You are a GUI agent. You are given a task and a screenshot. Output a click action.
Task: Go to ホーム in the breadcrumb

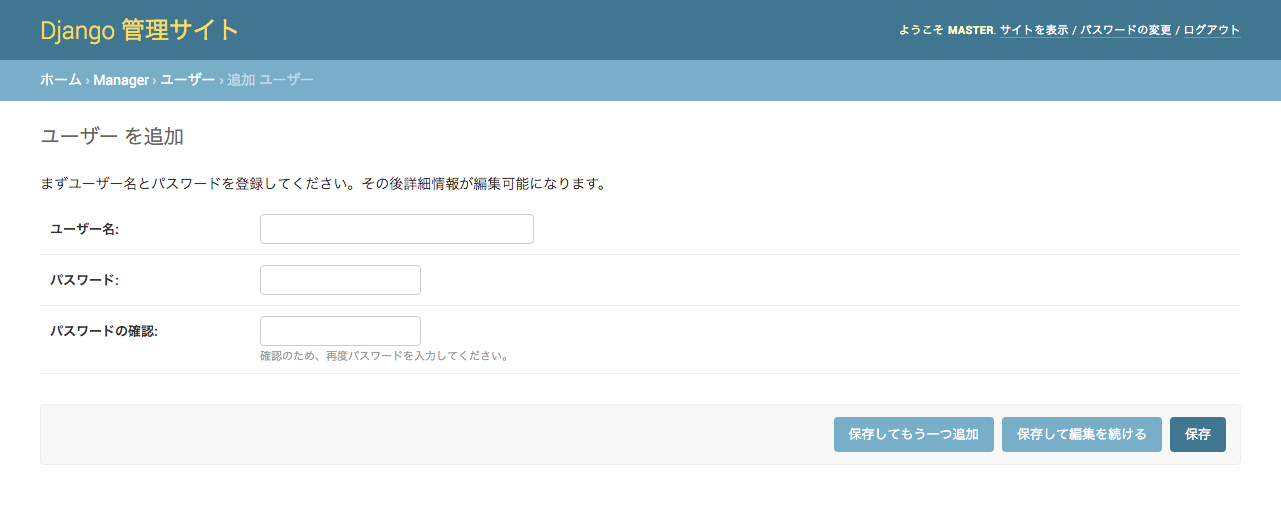[60, 80]
